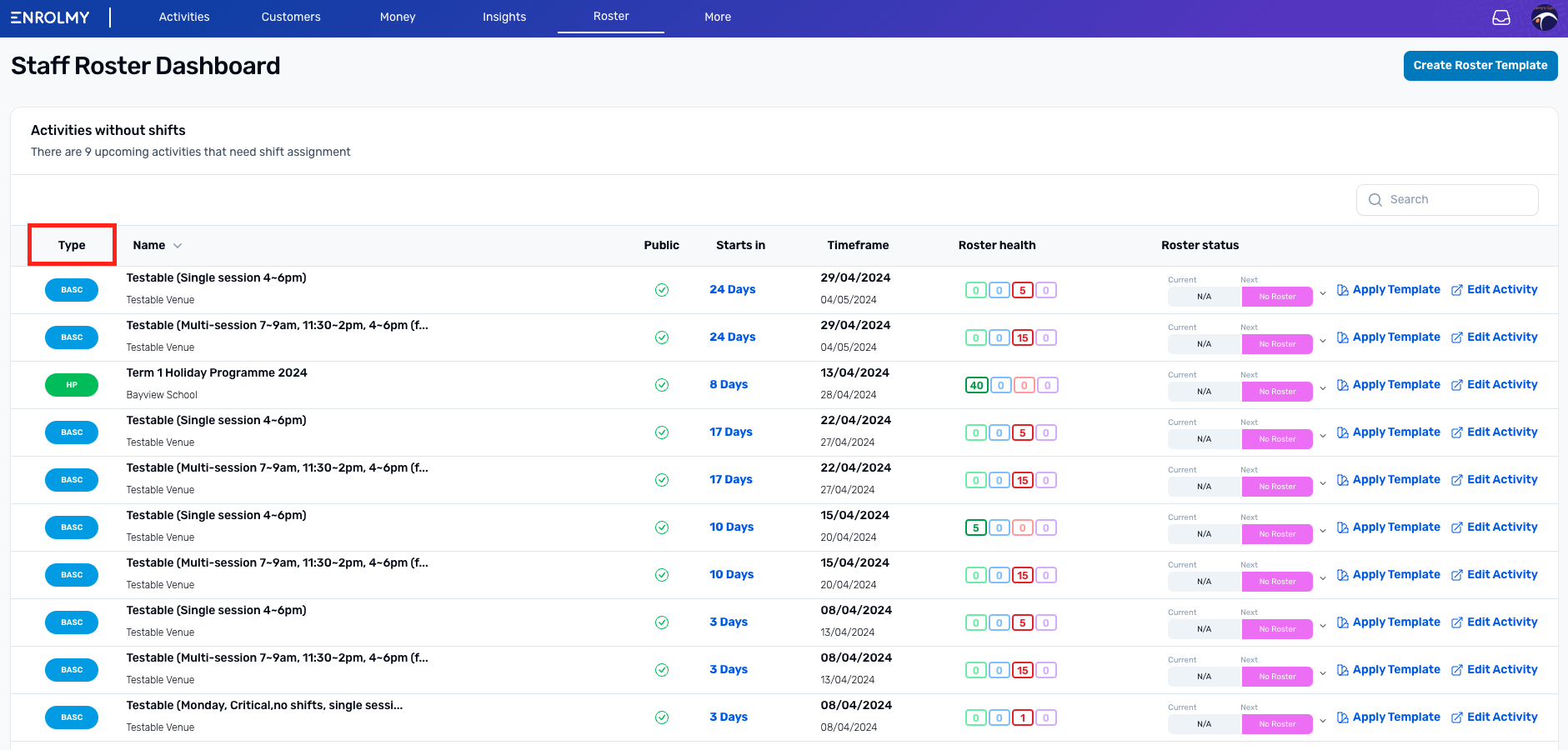Open the More menu
Image resolution: width=1568 pixels, height=750 pixels.
(x=718, y=17)
